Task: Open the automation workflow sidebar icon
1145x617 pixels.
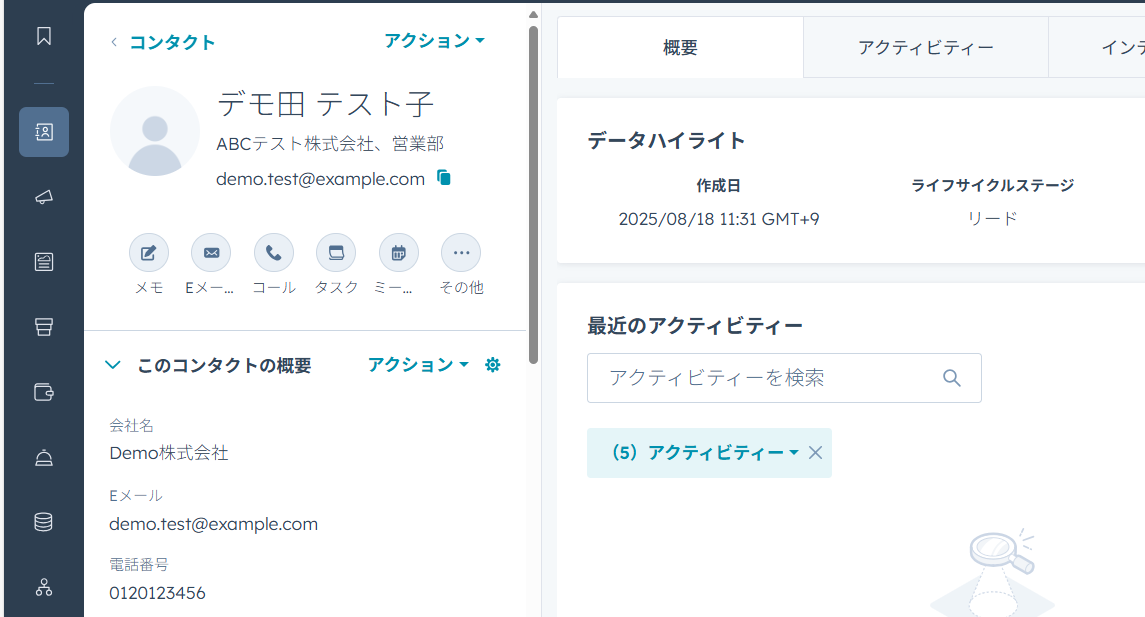Action: [x=44, y=587]
